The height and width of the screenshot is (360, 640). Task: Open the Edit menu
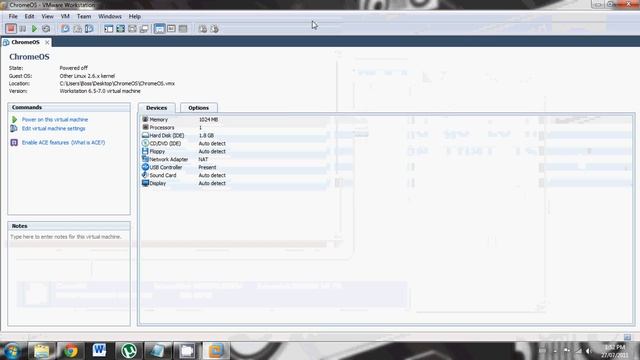29,16
